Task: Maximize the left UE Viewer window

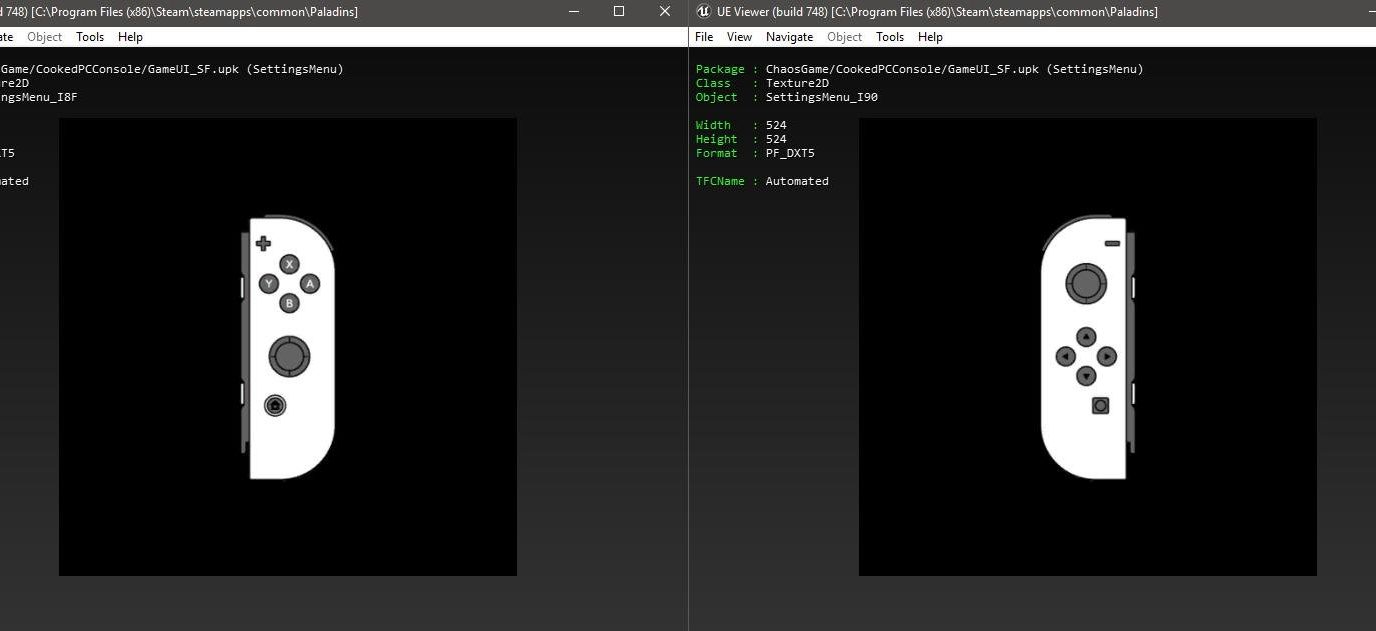Action: 619,12
